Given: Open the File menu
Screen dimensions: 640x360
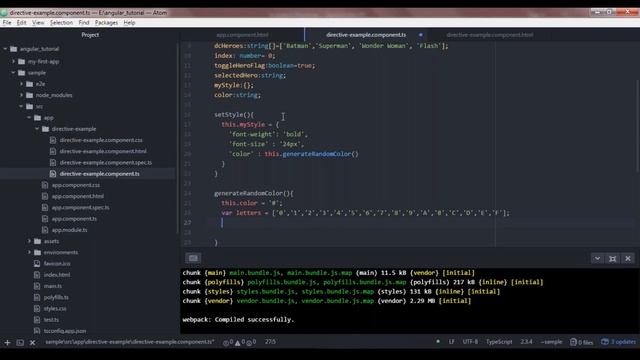Looking at the screenshot, I should pos(7,23).
